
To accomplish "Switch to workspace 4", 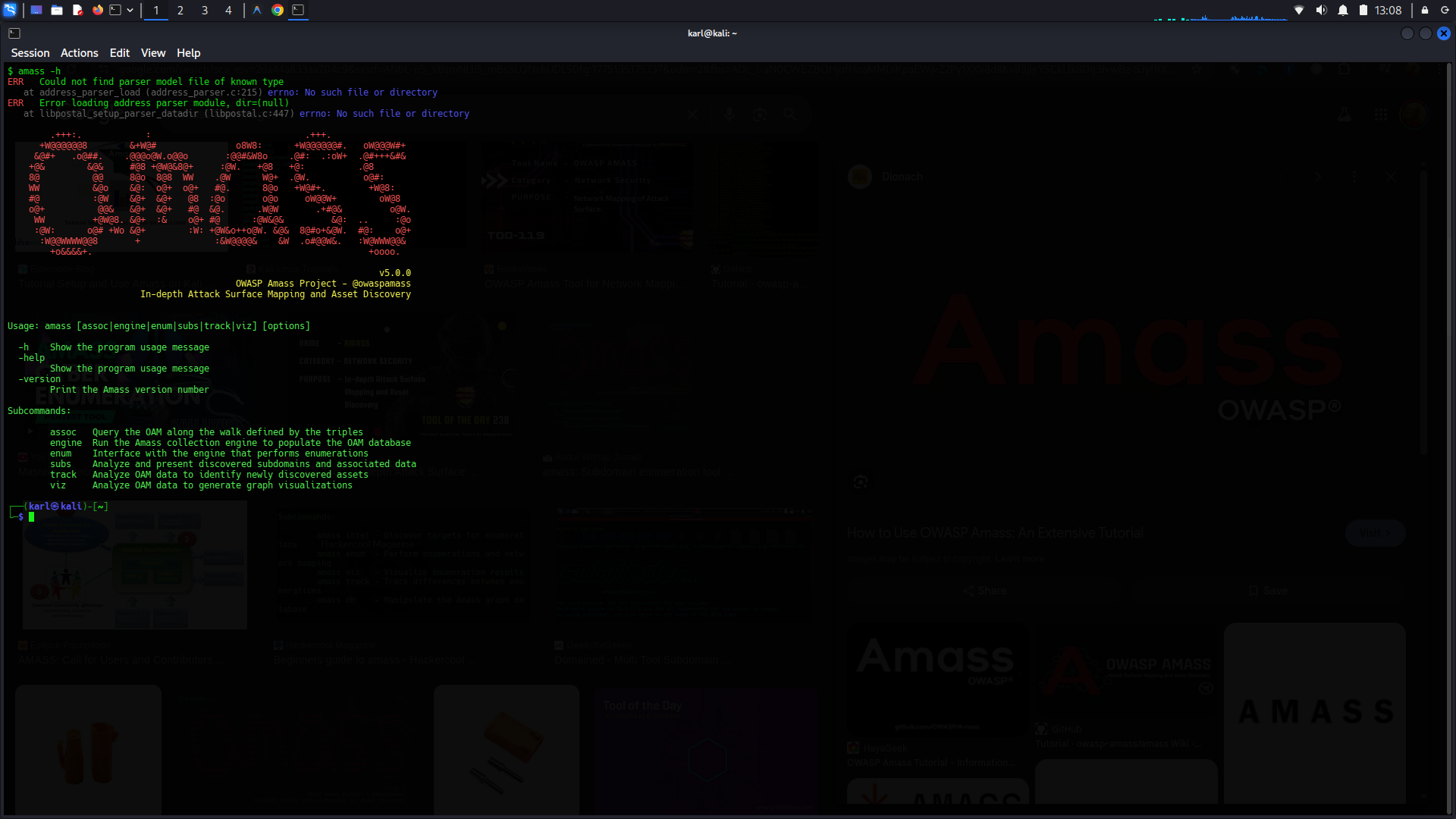I will (228, 10).
